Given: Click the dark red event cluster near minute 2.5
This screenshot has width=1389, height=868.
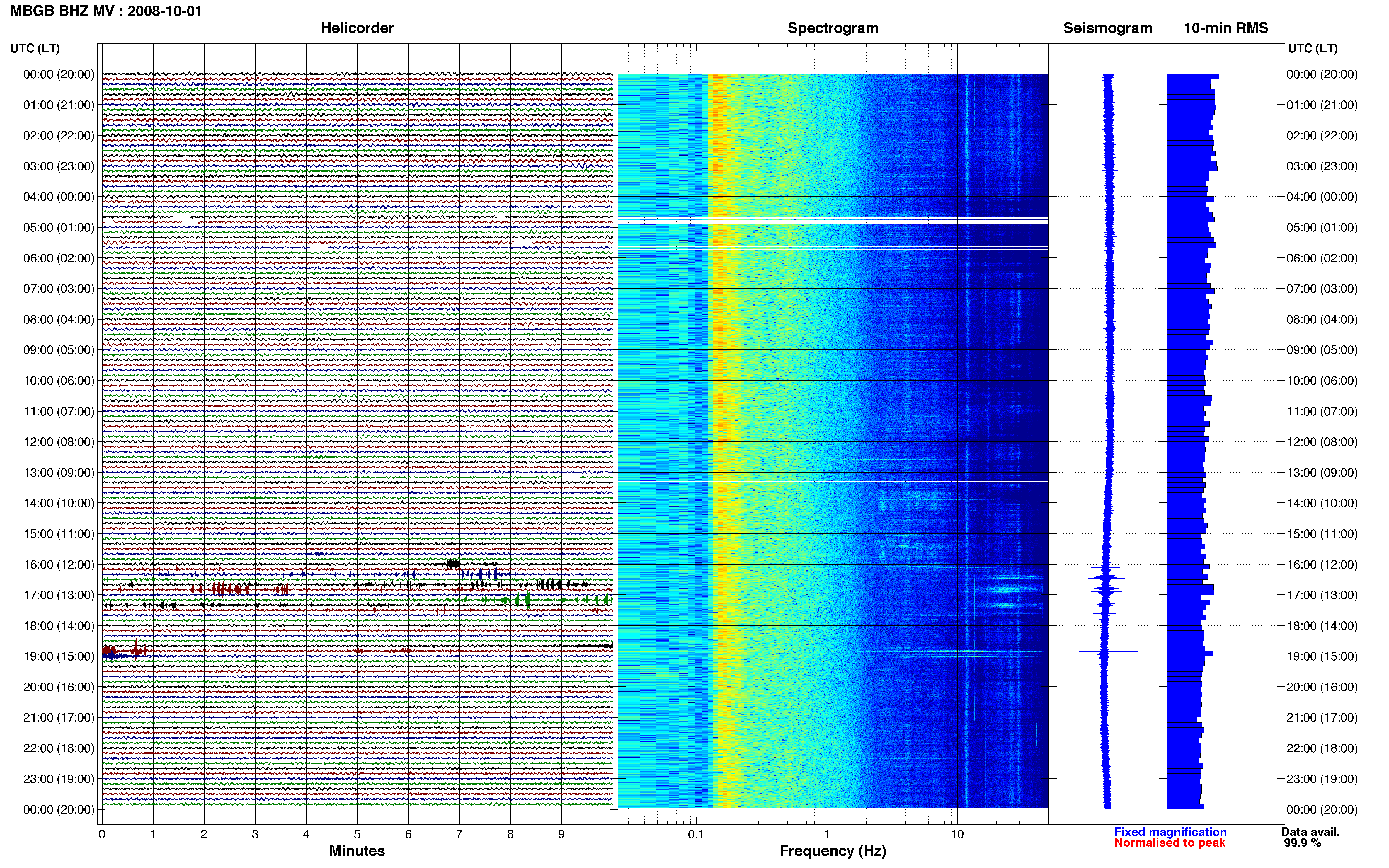Looking at the screenshot, I should coord(230,589).
